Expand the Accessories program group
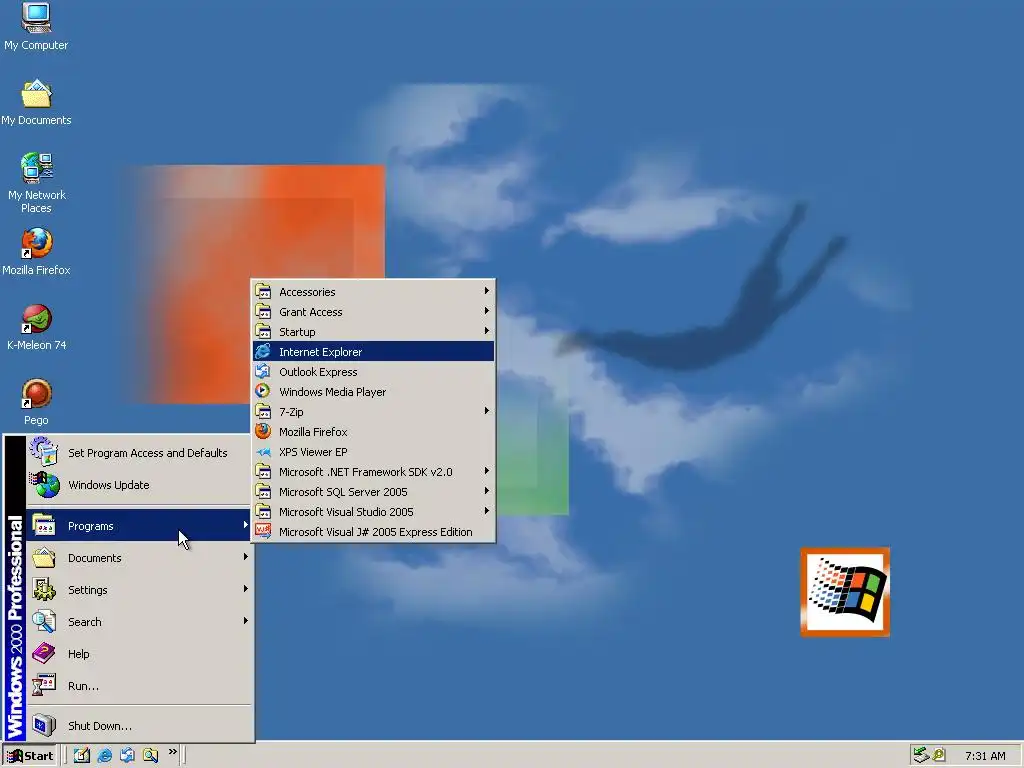 click(373, 292)
